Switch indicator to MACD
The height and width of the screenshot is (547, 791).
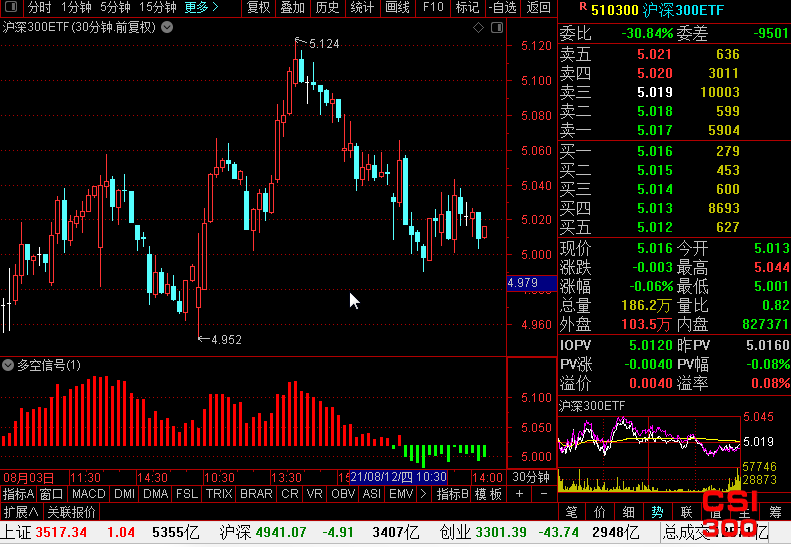(x=89, y=494)
